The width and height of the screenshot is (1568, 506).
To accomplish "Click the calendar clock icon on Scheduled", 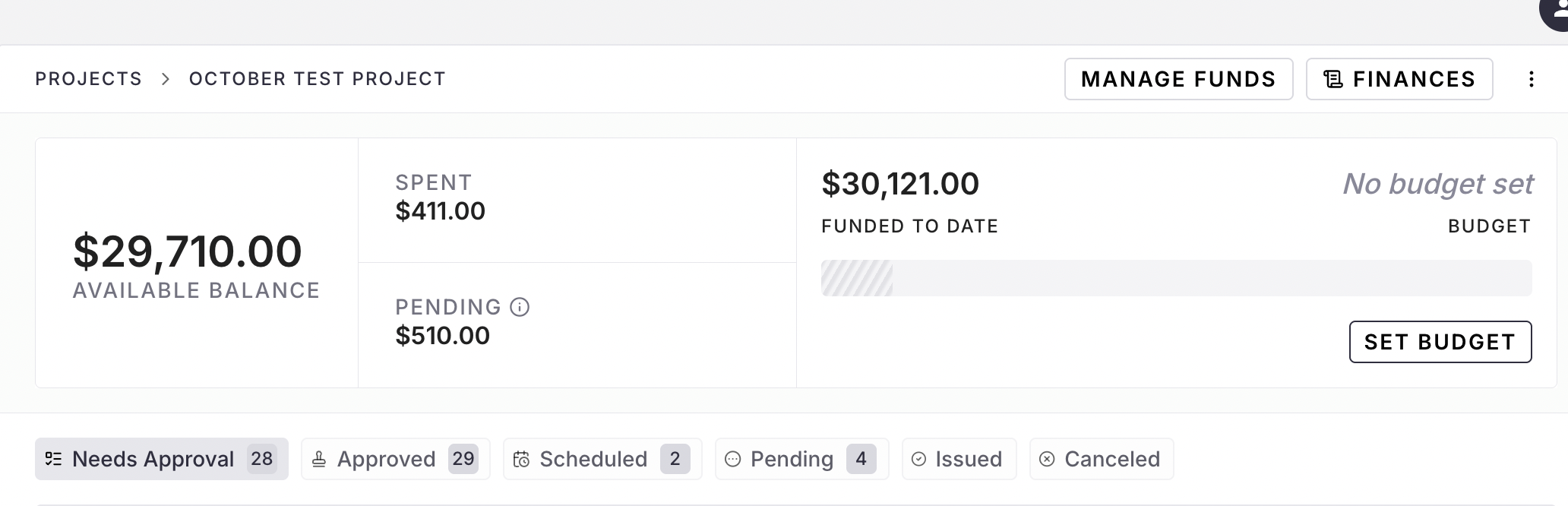I will coord(521,459).
